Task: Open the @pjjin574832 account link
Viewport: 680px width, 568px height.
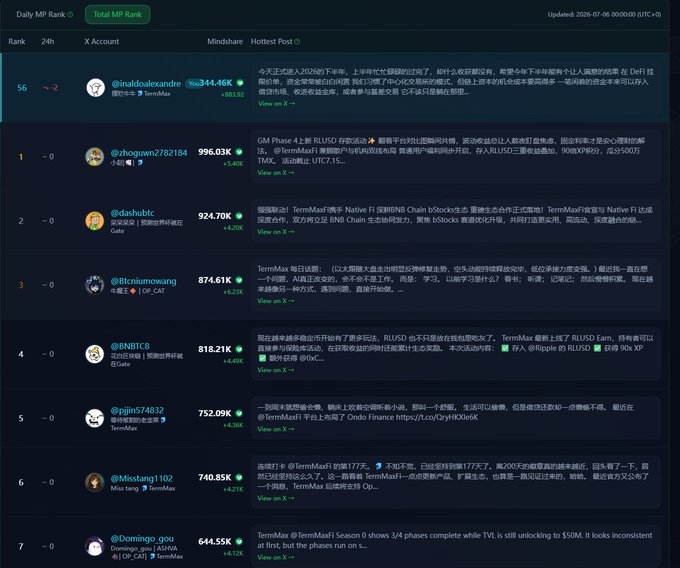Action: pos(137,410)
